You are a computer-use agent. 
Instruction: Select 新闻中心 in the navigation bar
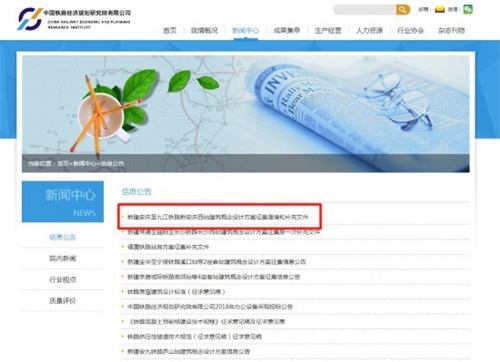point(245,31)
